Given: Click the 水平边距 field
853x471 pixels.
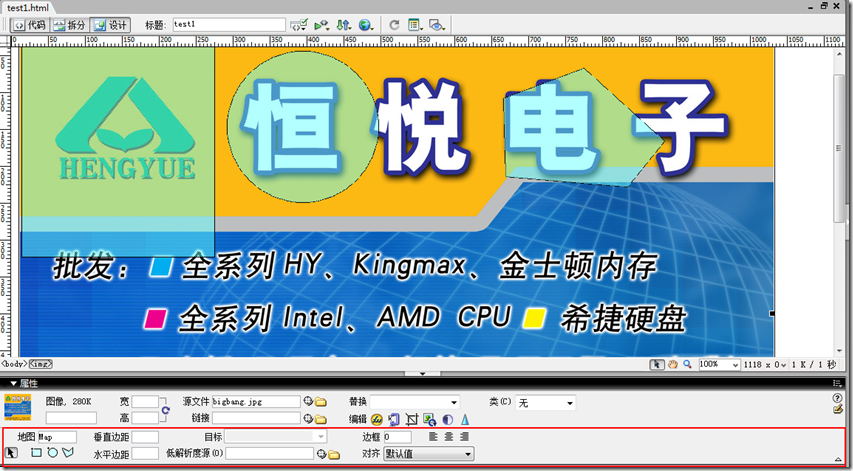Looking at the screenshot, I should [145, 454].
